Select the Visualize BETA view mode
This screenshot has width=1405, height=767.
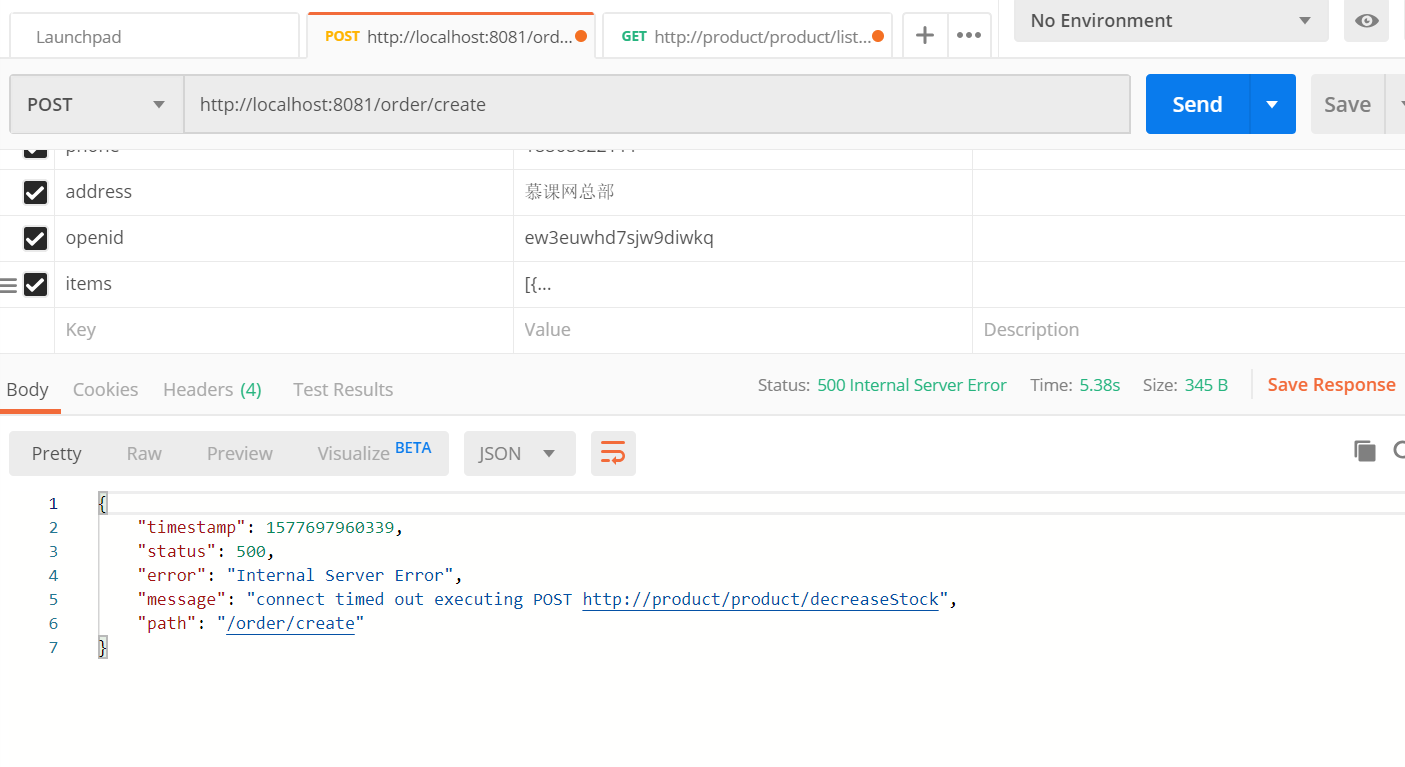(x=374, y=453)
